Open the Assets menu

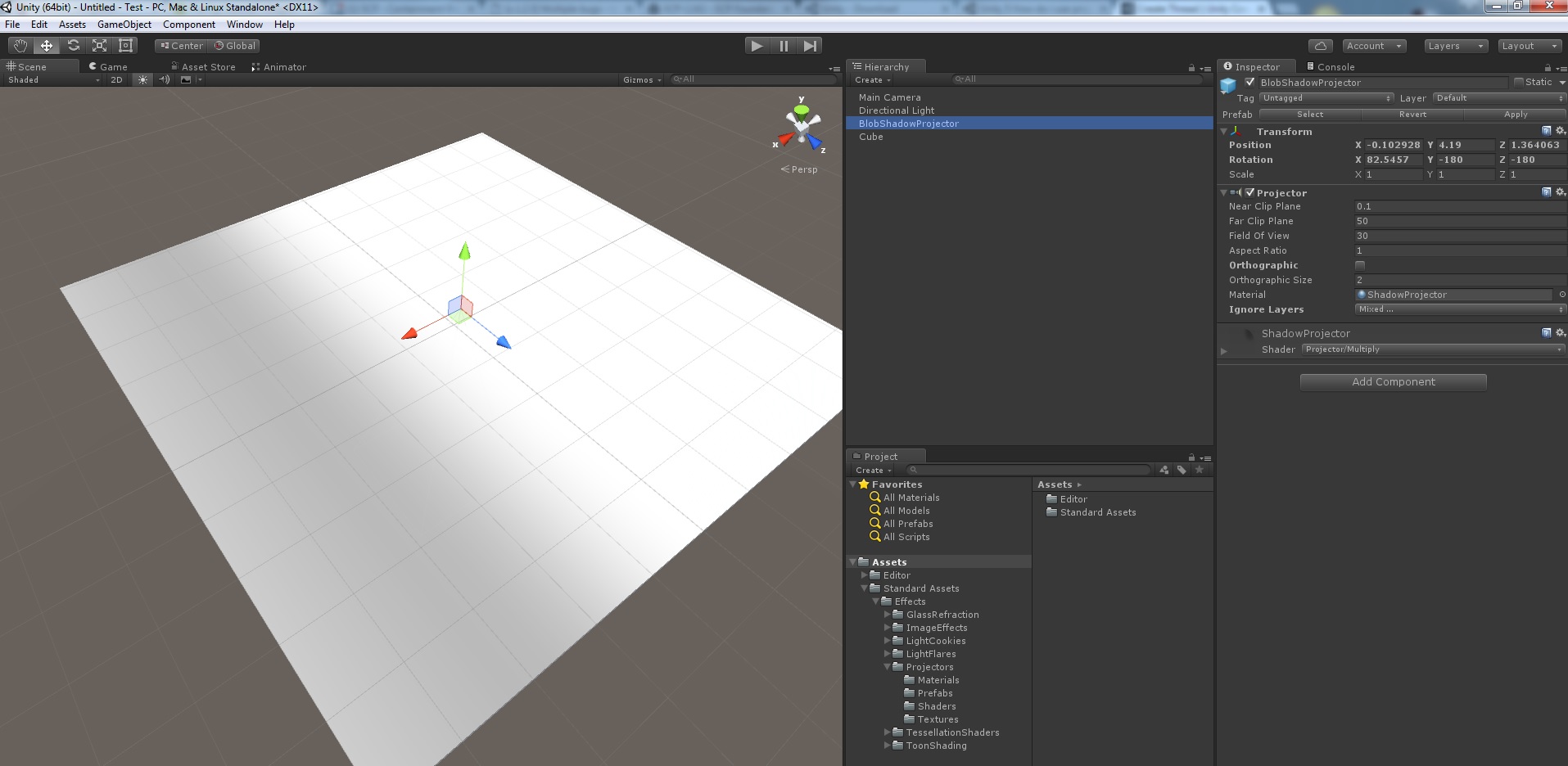72,25
